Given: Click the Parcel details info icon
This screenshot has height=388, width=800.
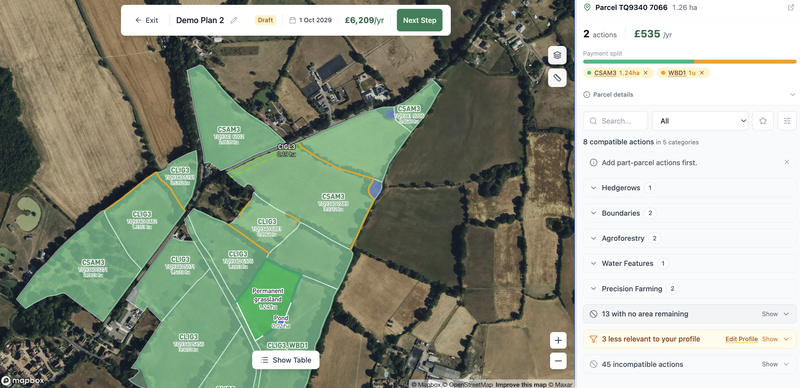Looking at the screenshot, I should pos(587,94).
